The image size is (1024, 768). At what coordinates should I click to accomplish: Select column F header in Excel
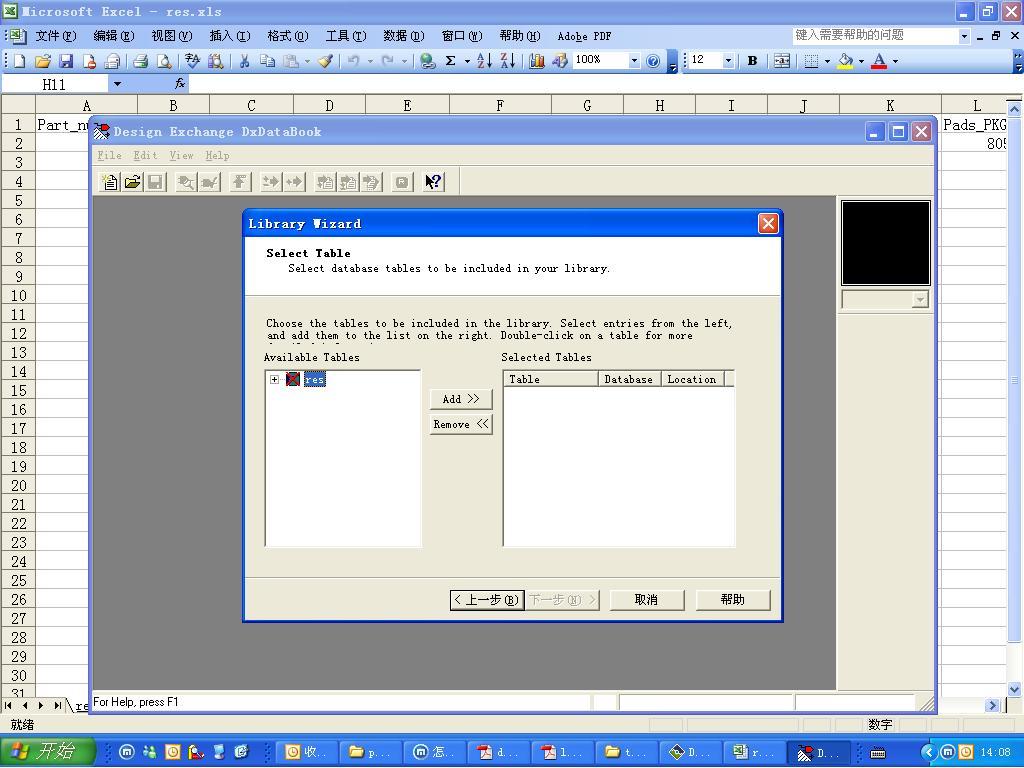tap(500, 105)
